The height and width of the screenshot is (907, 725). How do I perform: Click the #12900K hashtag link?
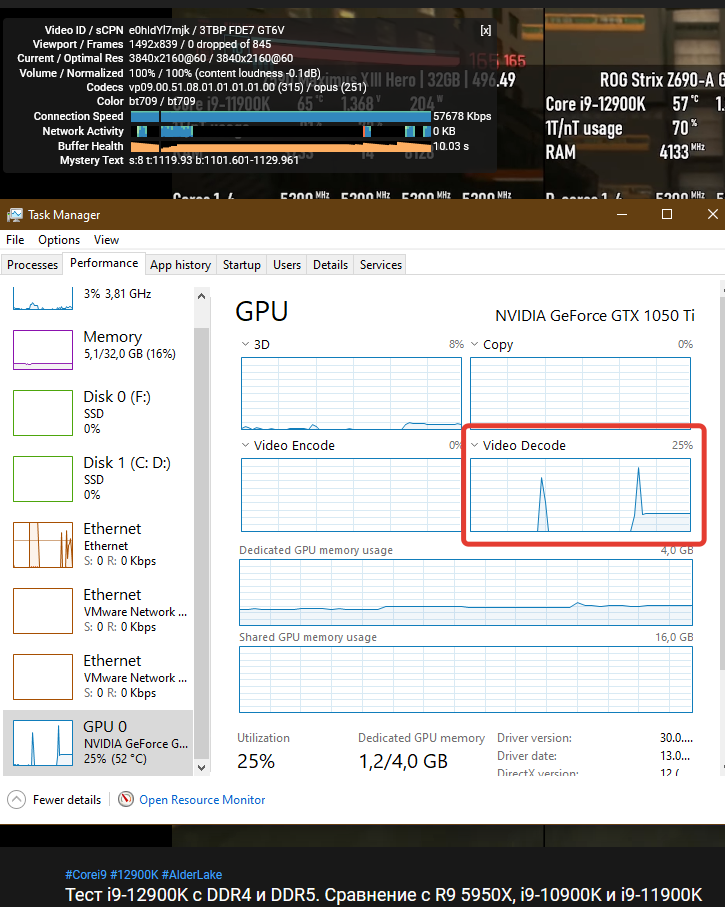pyautogui.click(x=134, y=875)
